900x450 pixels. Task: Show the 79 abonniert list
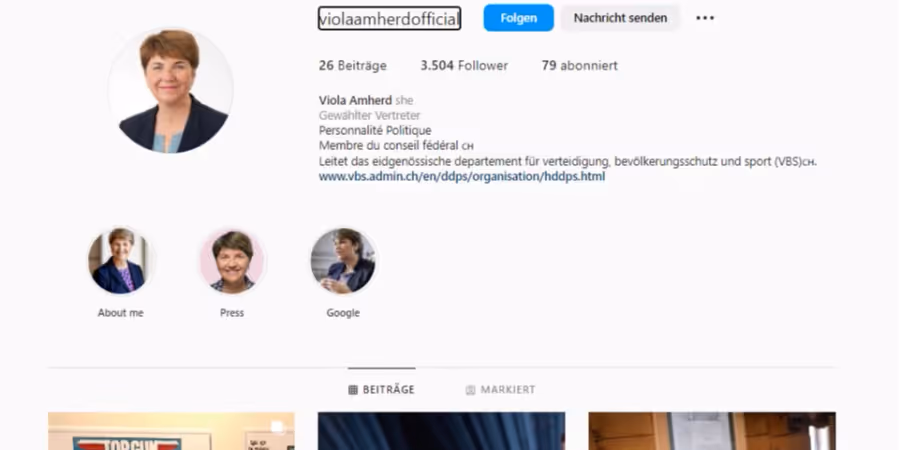click(x=580, y=65)
